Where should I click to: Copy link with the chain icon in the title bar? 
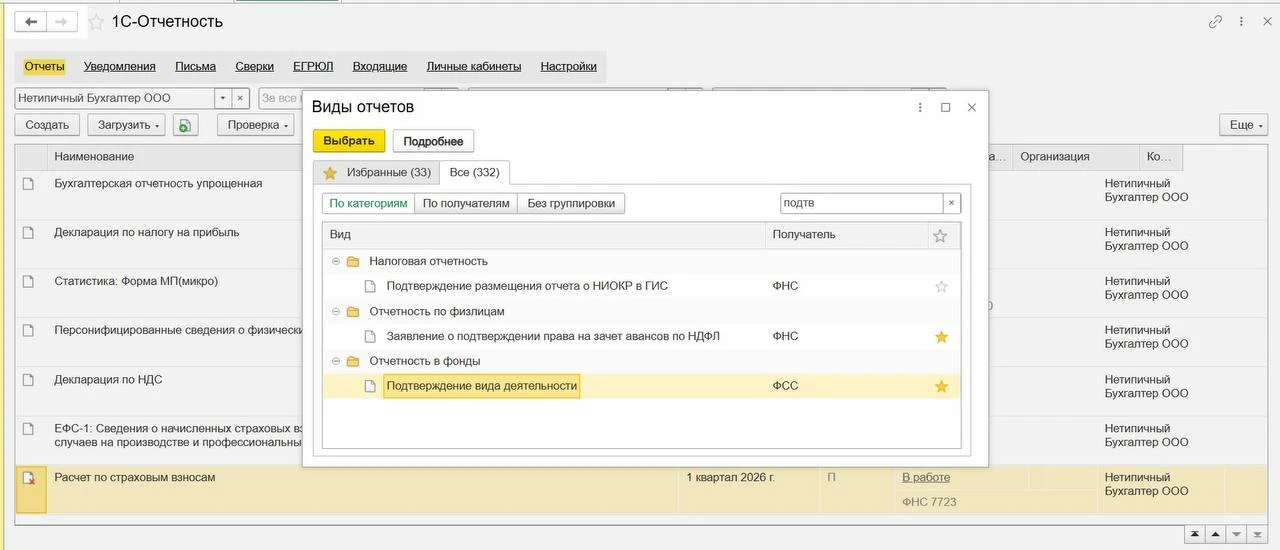tap(1216, 21)
